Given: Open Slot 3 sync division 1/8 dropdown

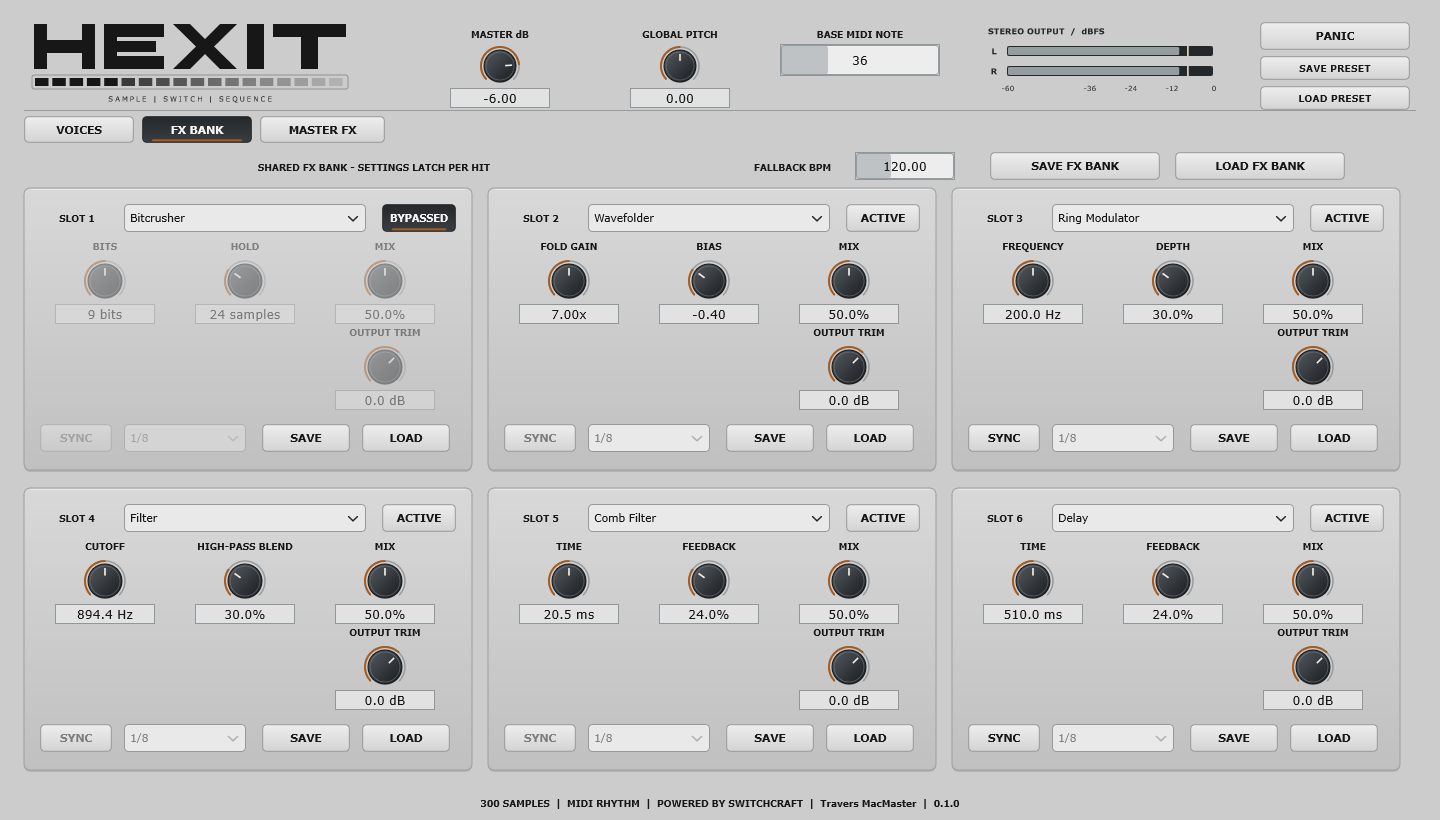Looking at the screenshot, I should [1113, 438].
